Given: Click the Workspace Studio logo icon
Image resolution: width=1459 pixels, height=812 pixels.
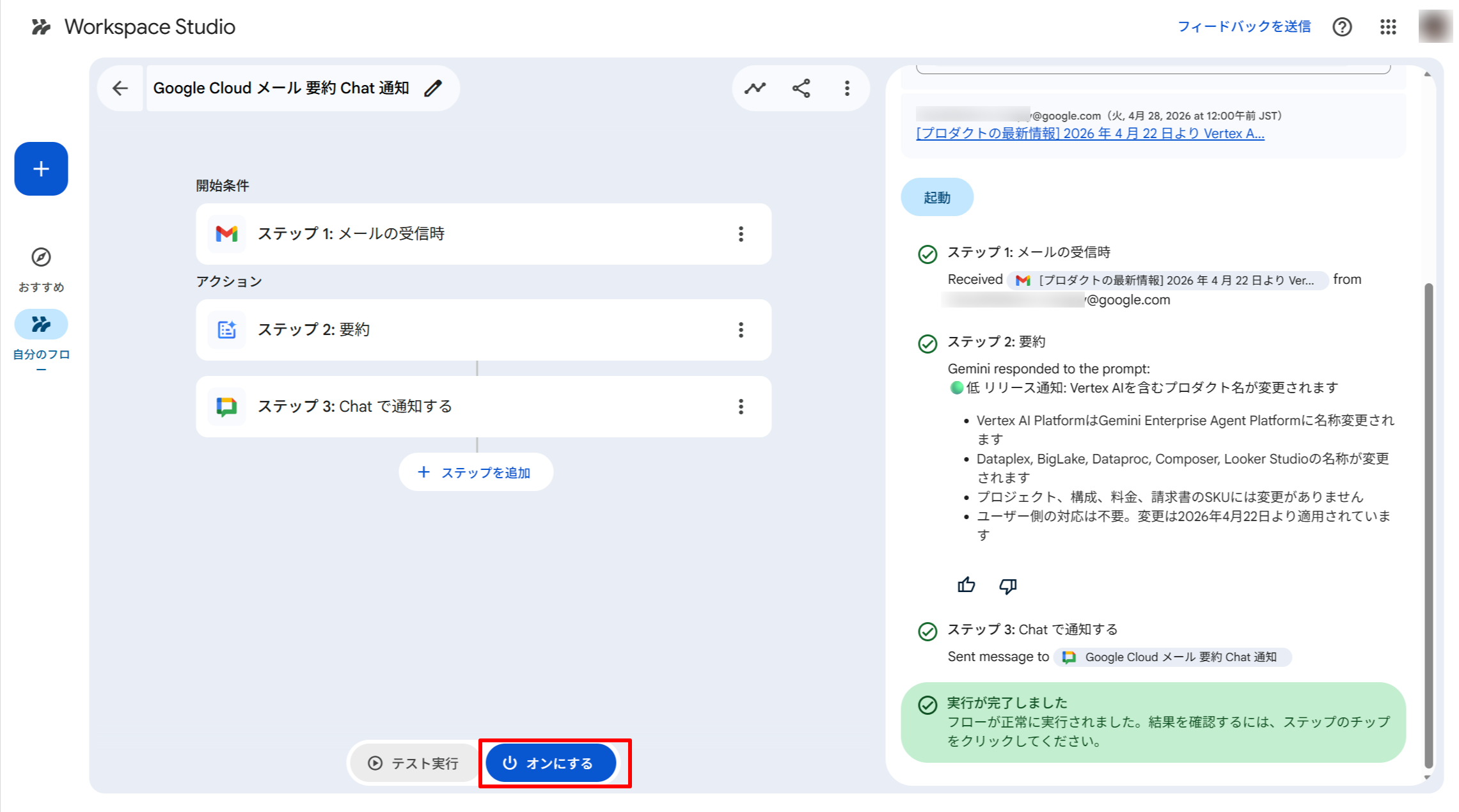Looking at the screenshot, I should click(41, 27).
